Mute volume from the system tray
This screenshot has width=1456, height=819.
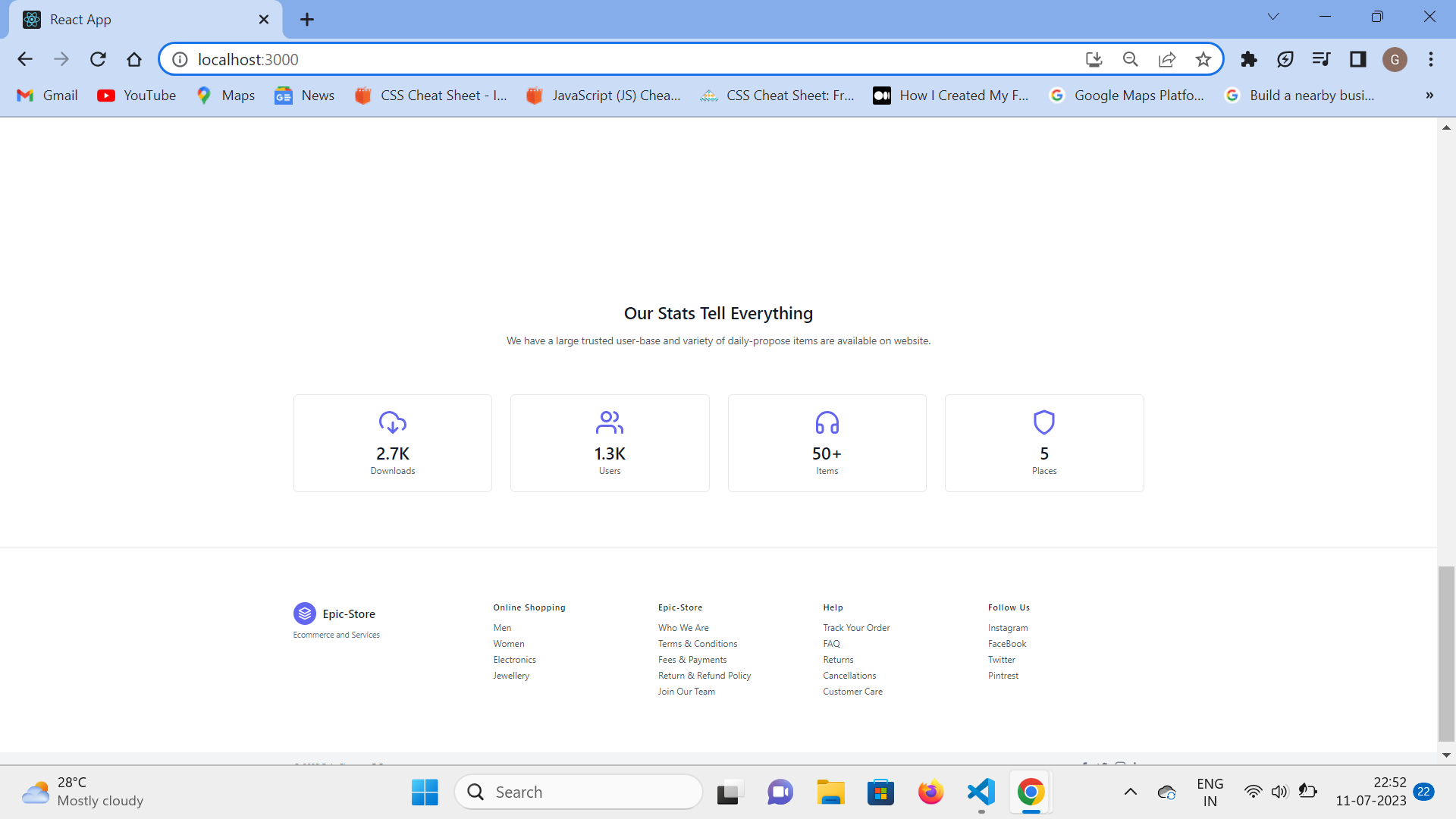pyautogui.click(x=1280, y=792)
